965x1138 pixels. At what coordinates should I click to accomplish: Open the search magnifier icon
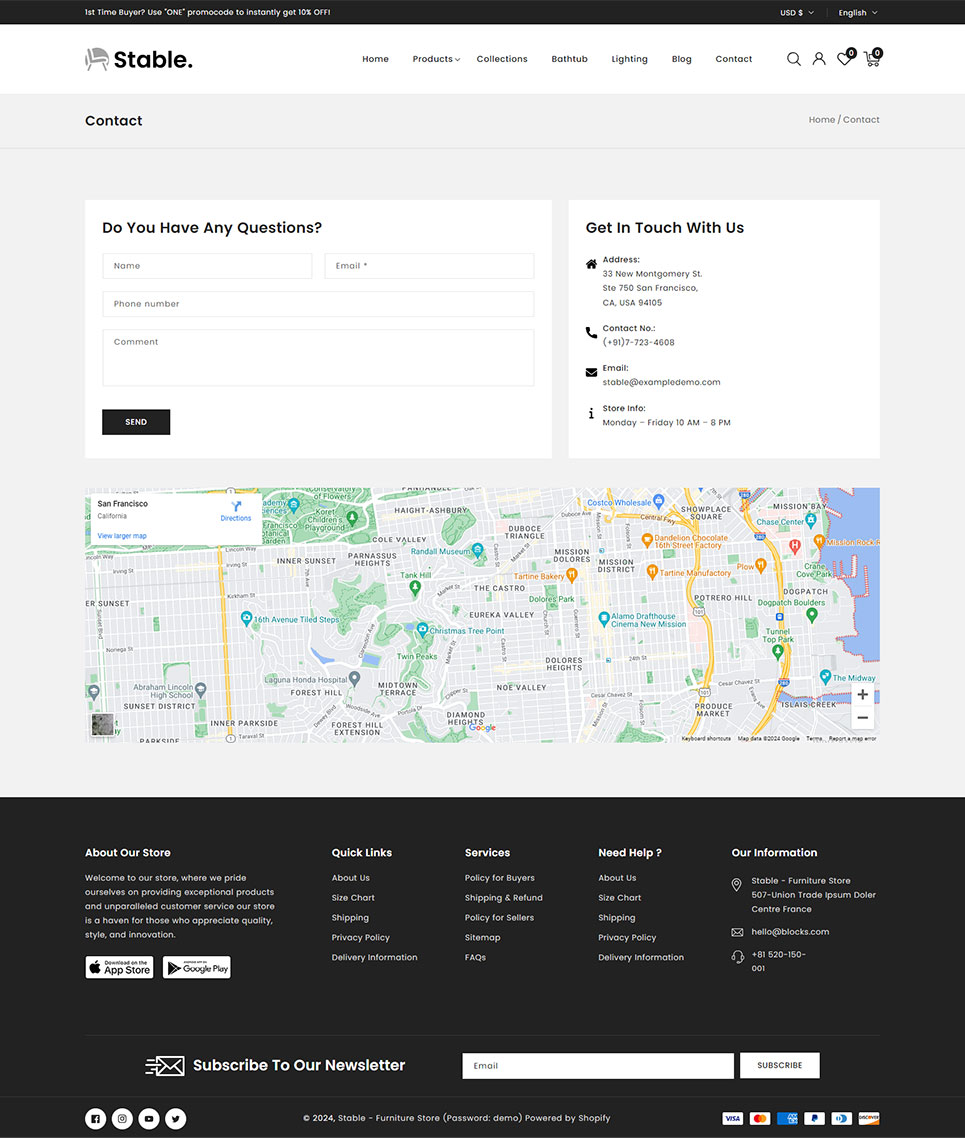pos(793,59)
